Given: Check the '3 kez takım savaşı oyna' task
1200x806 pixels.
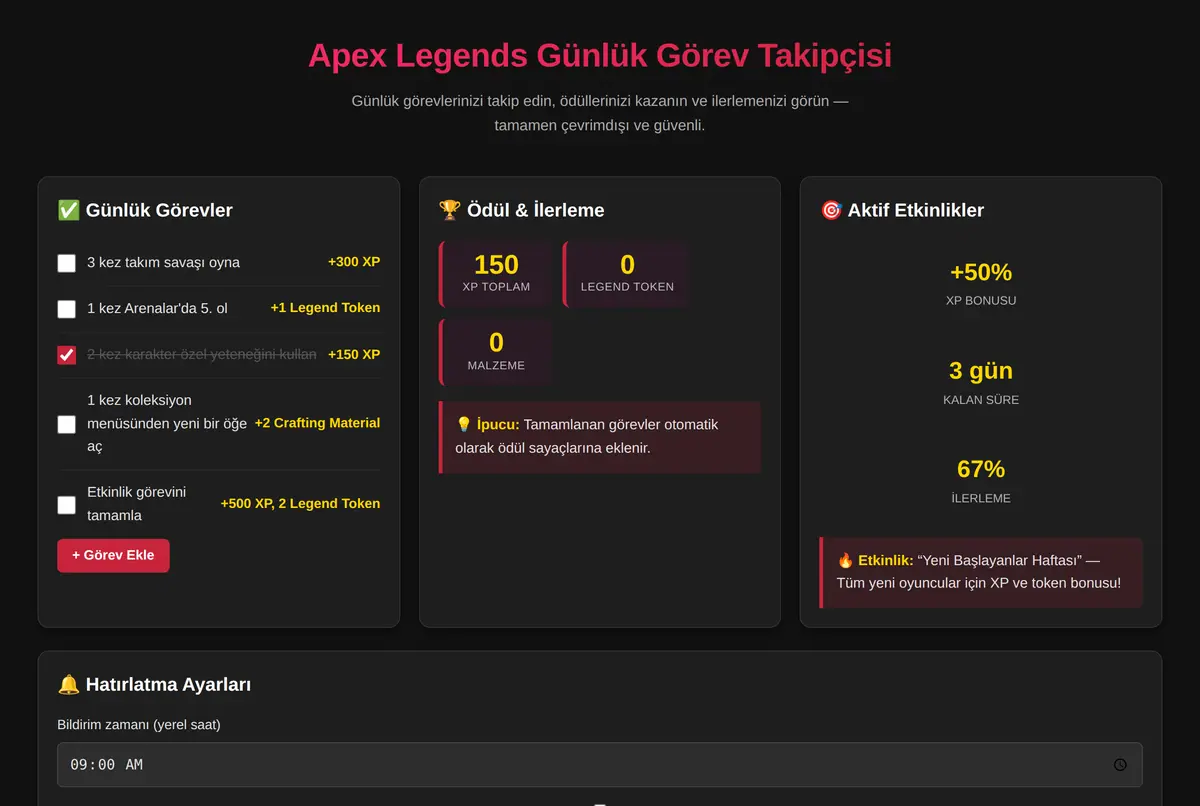Looking at the screenshot, I should coord(67,263).
